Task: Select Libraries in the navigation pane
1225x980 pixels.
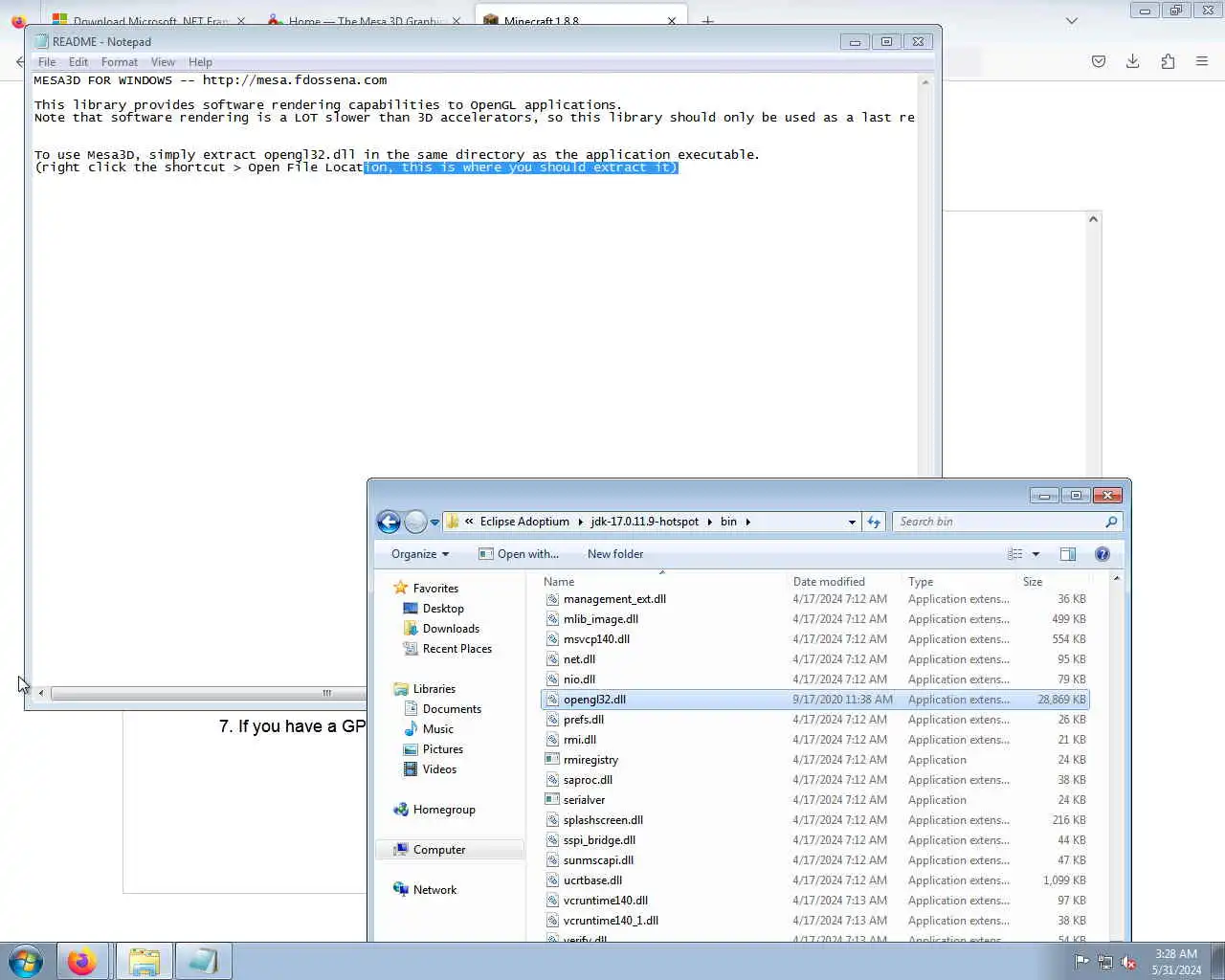Action: (434, 689)
